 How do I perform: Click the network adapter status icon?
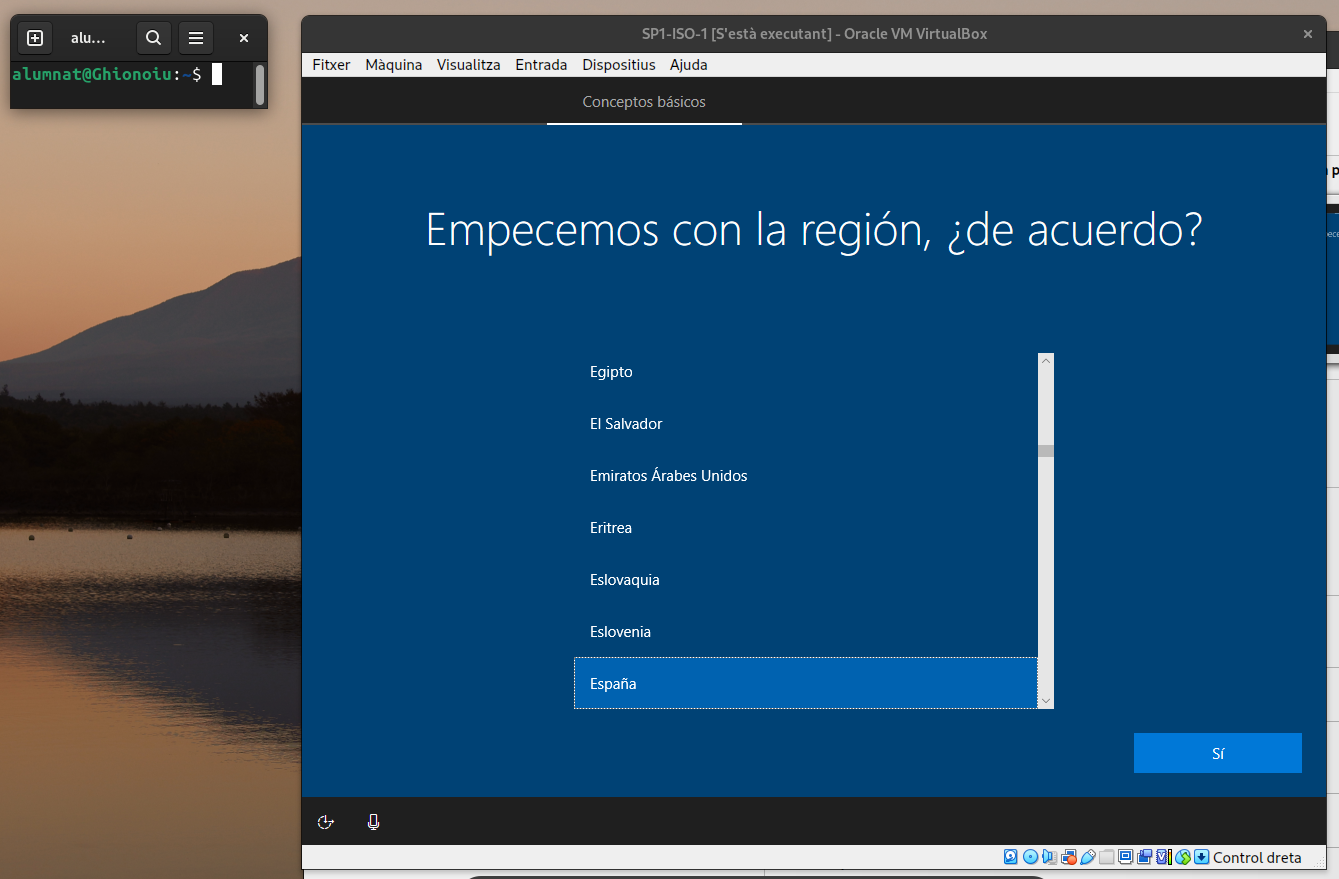click(1069, 857)
